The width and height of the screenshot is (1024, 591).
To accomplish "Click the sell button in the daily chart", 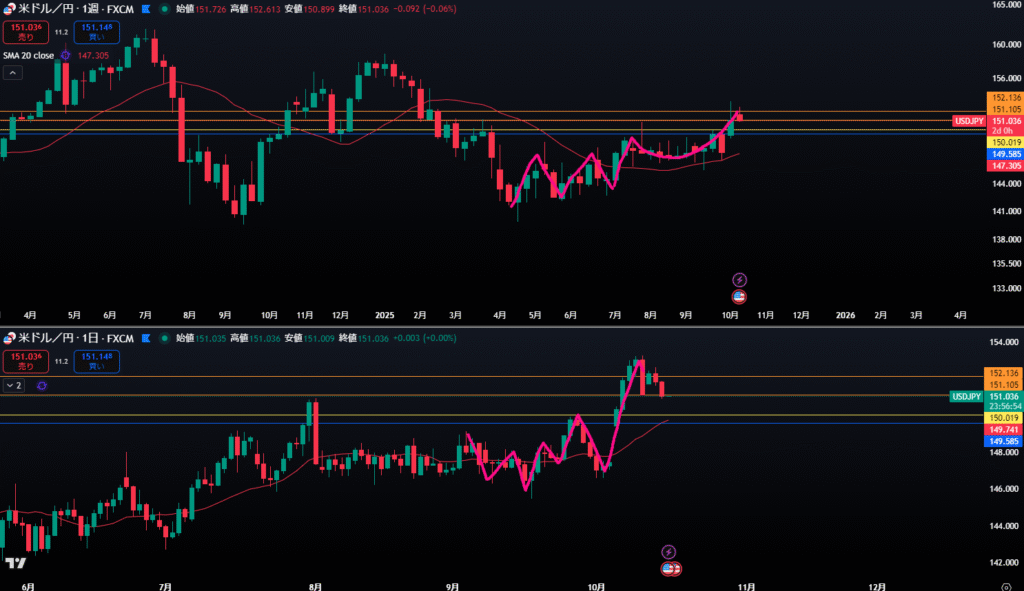I will coord(26,361).
